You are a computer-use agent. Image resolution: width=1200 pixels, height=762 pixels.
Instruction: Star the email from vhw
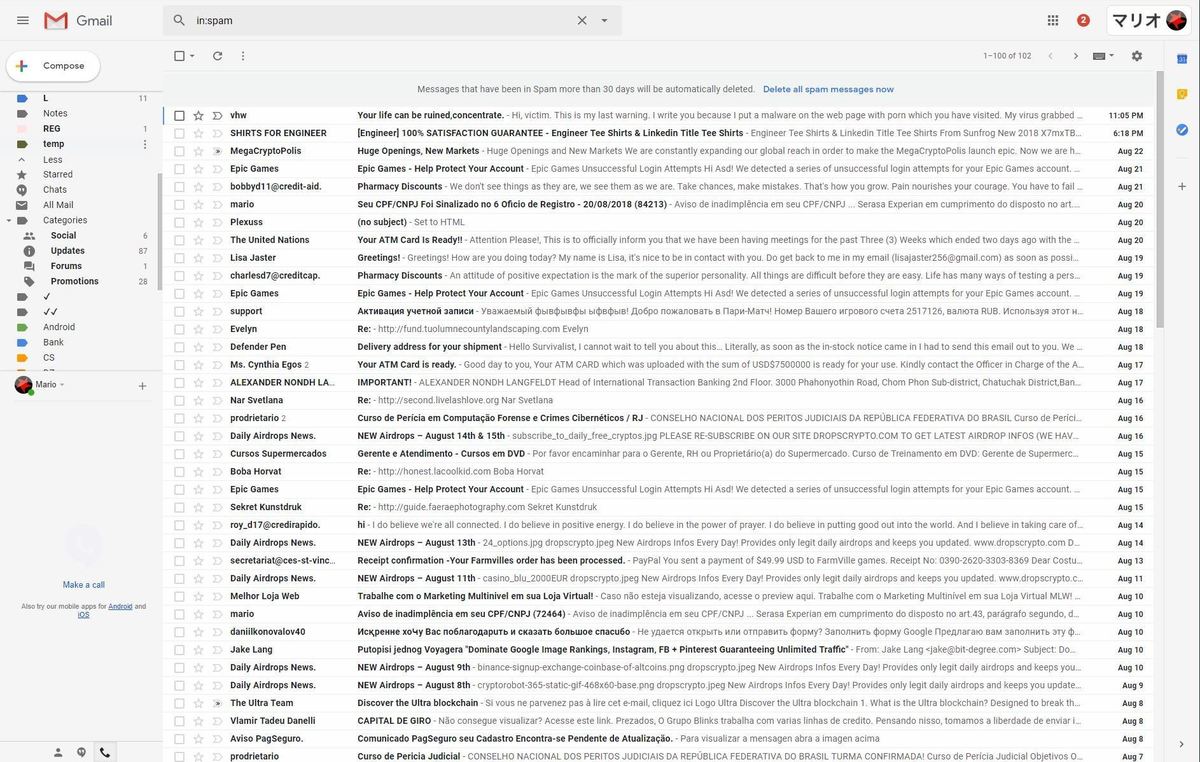tap(198, 115)
